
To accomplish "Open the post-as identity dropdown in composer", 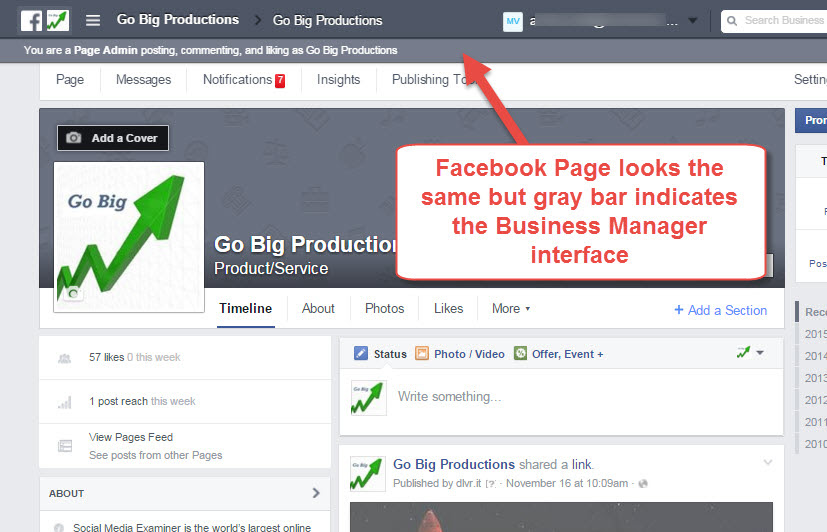I will click(x=750, y=352).
